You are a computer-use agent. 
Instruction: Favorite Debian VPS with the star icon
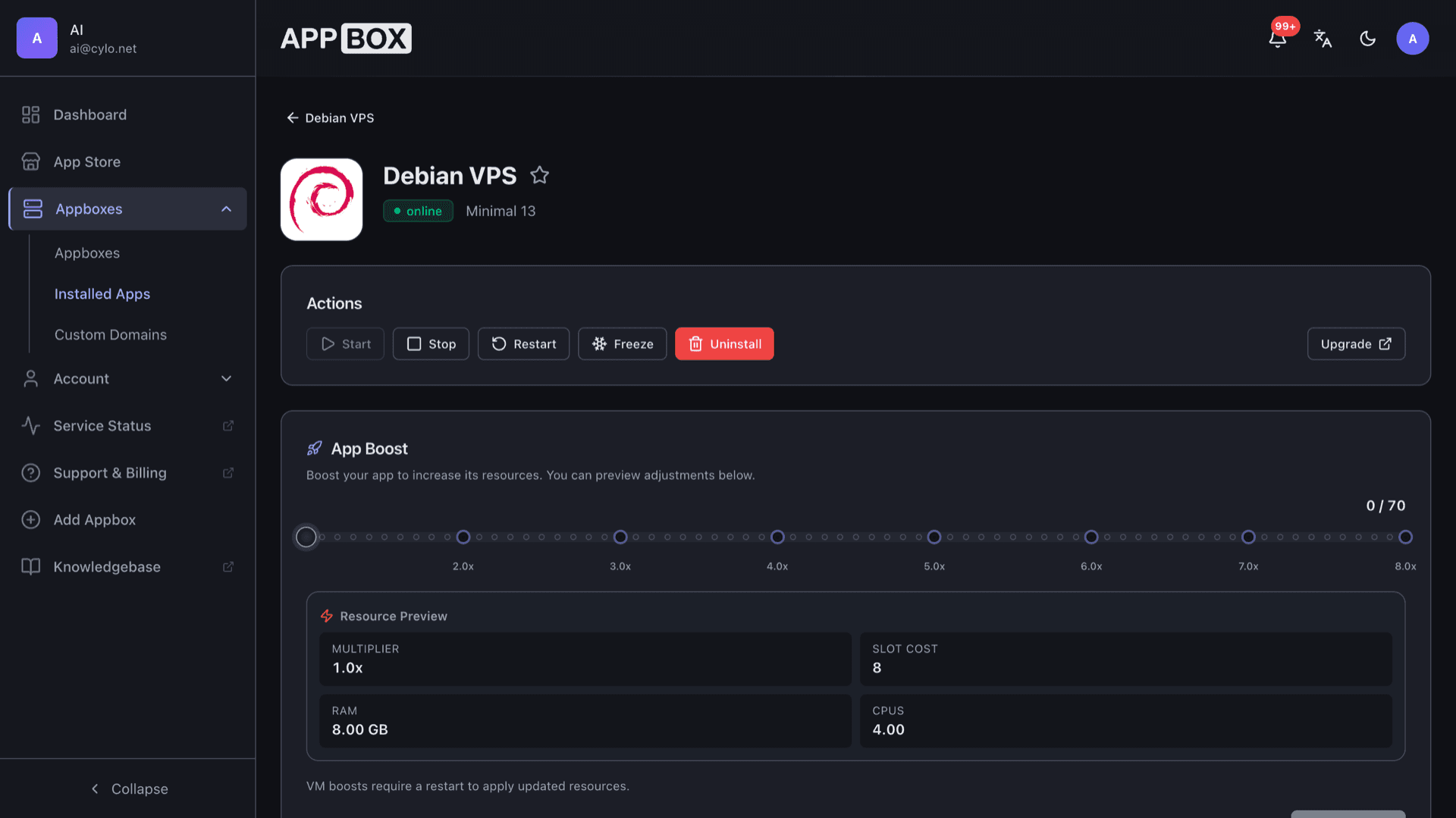pyautogui.click(x=539, y=175)
